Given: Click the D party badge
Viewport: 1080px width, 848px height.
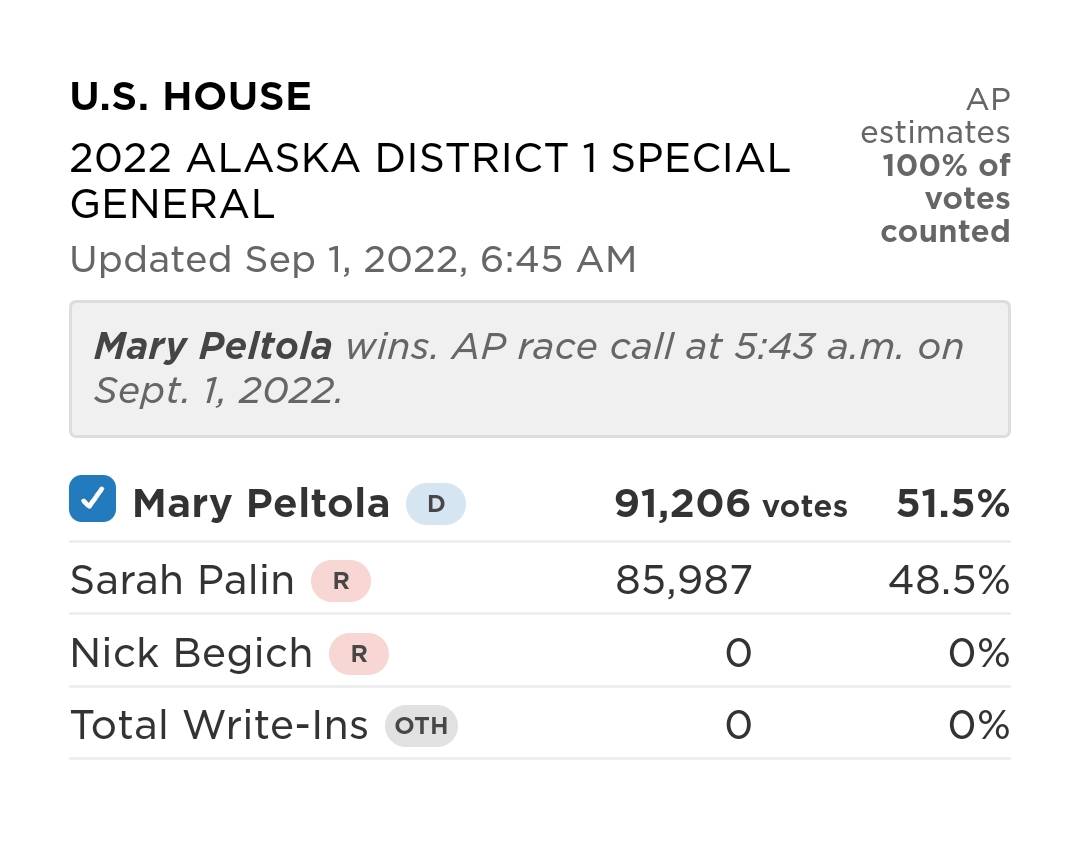Looking at the screenshot, I should tap(436, 504).
